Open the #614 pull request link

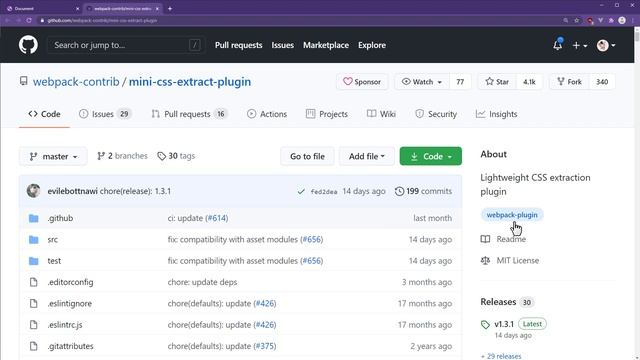coord(217,218)
